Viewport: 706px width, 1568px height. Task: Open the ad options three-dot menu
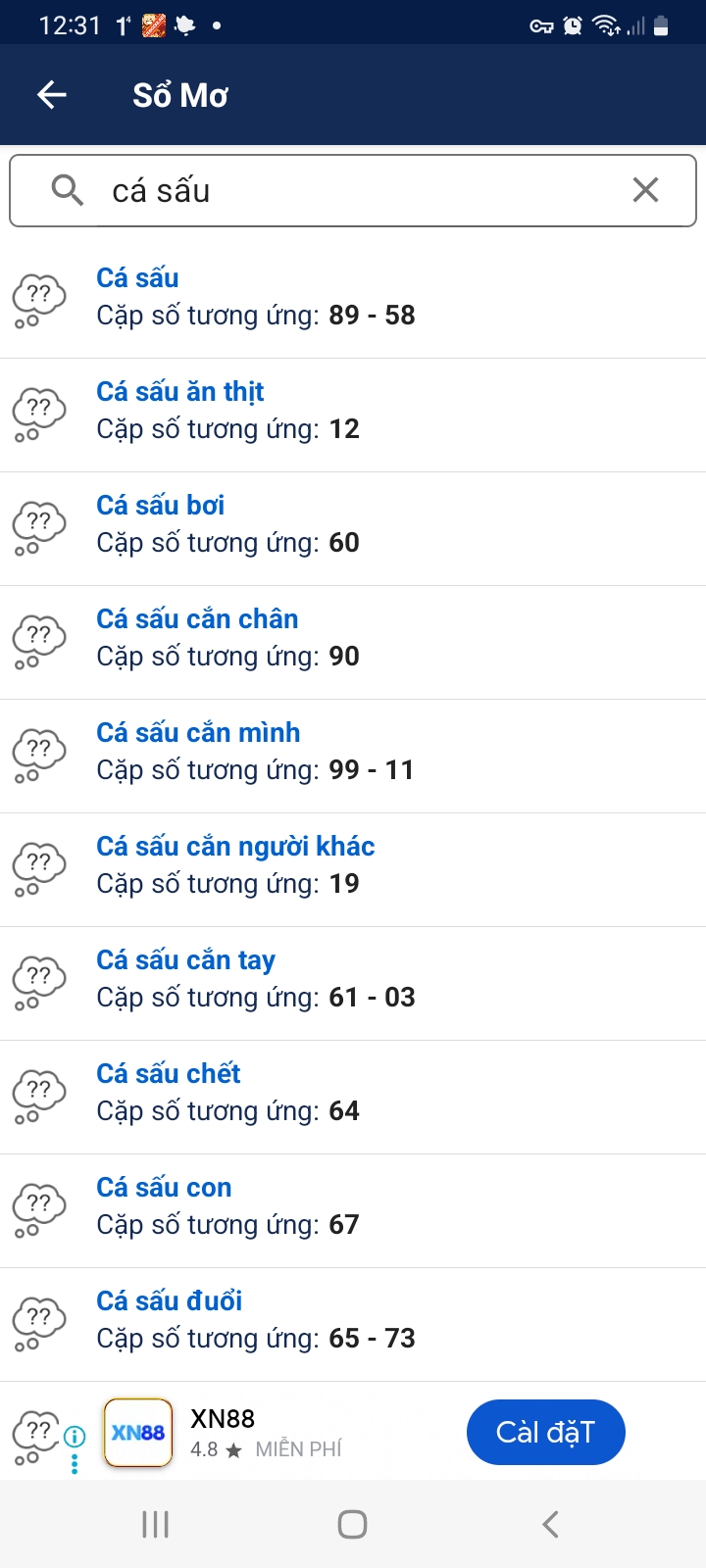coord(75,1464)
